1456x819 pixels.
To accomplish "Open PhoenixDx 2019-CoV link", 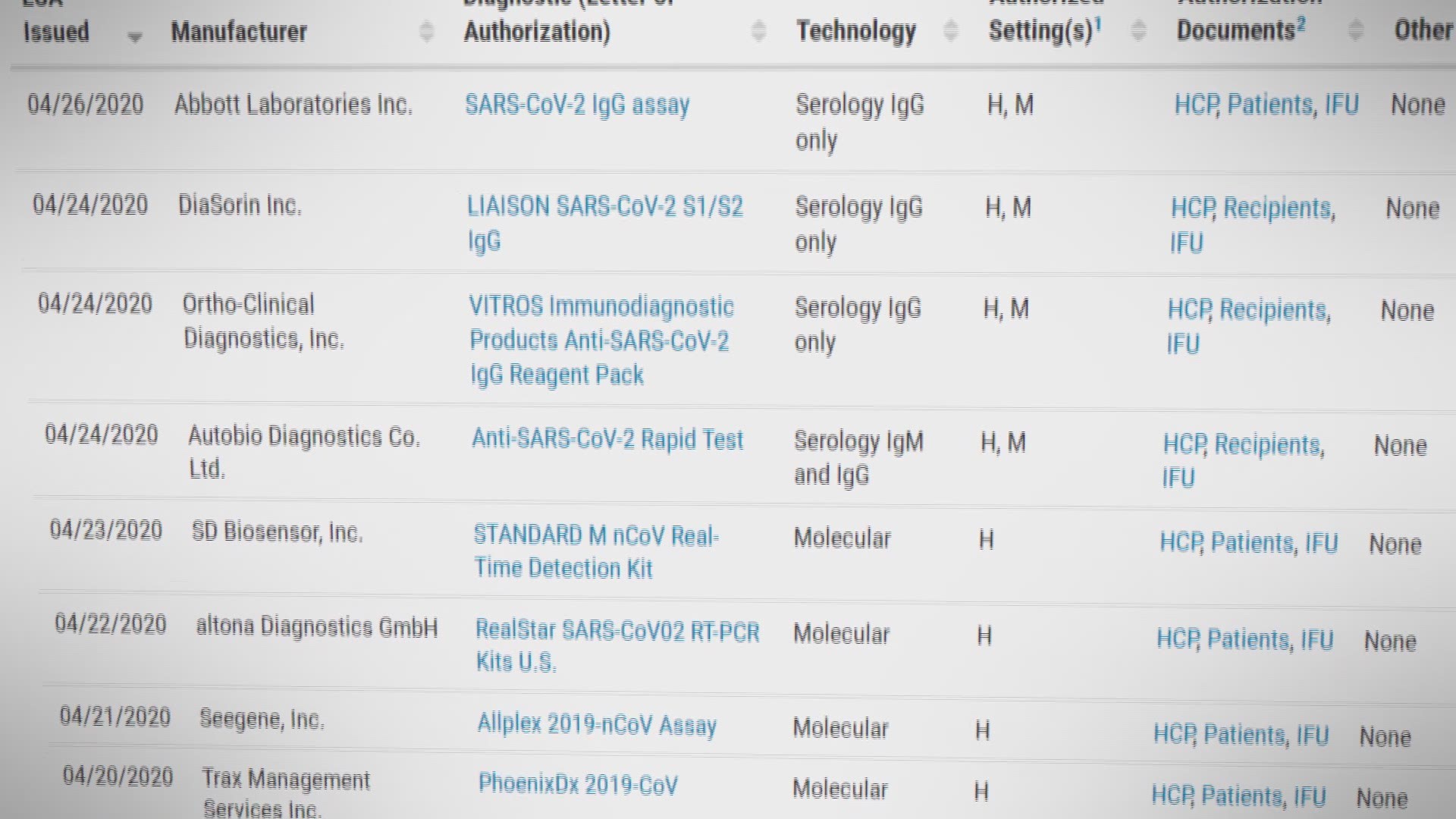I will (x=578, y=785).
